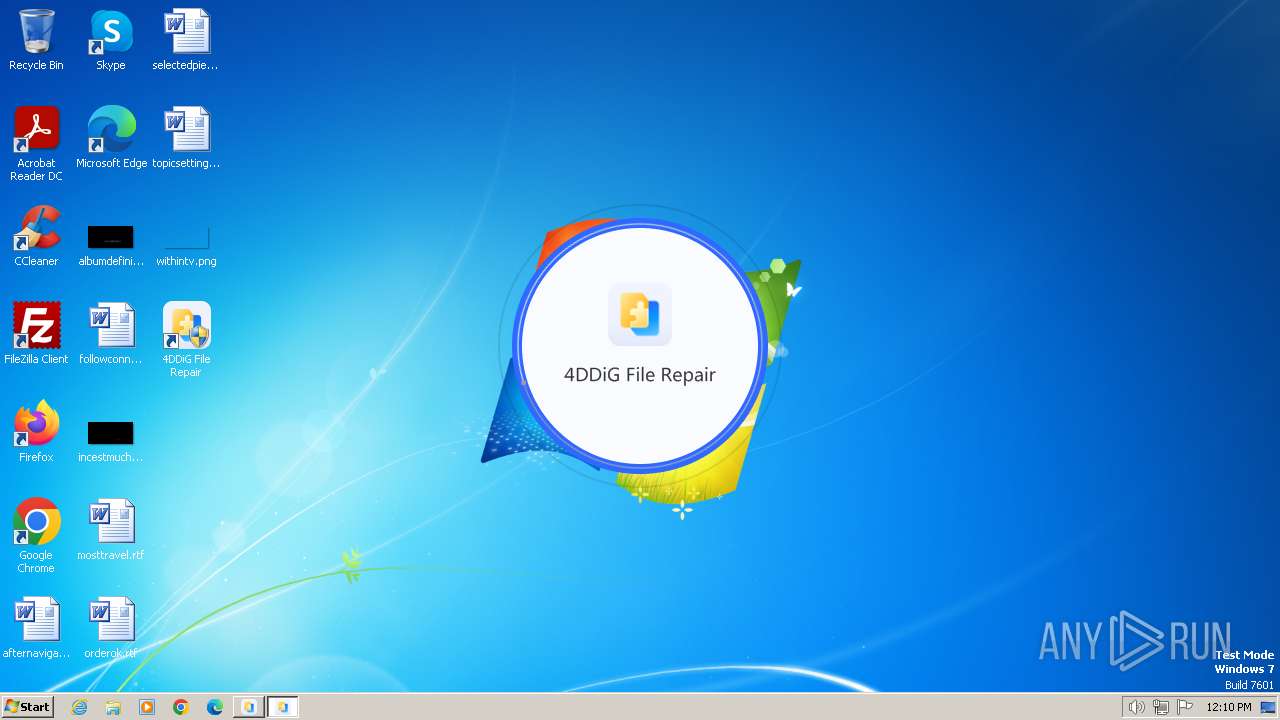Click the 4DDiG File Repair splash logo
Image resolution: width=1280 pixels, height=720 pixels.
tap(640, 314)
